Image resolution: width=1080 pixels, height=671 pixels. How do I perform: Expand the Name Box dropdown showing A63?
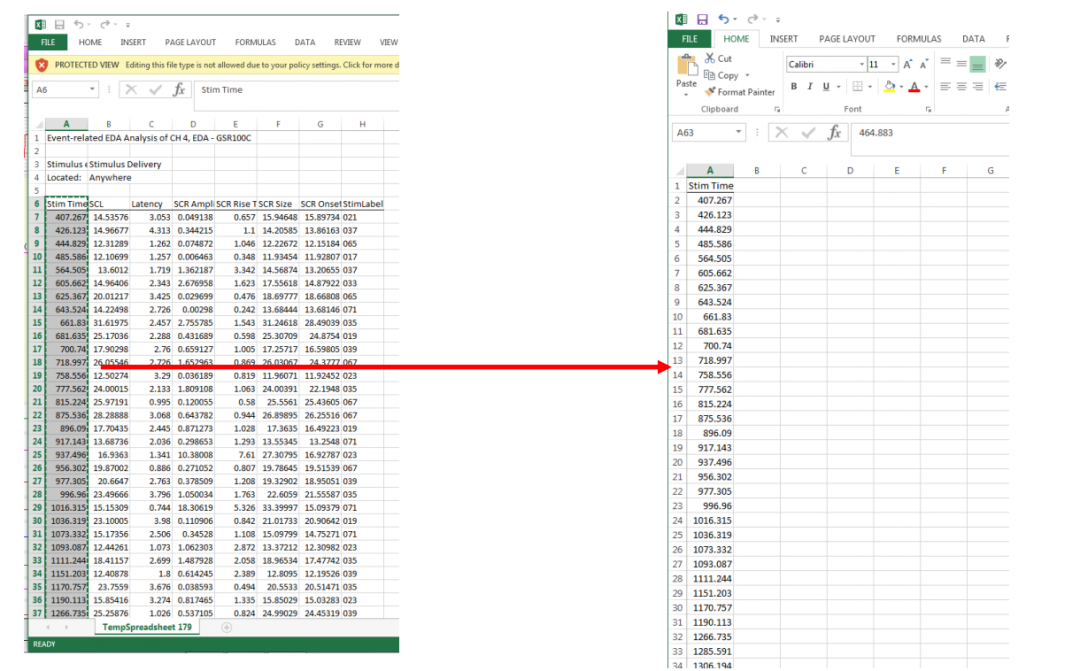(739, 132)
